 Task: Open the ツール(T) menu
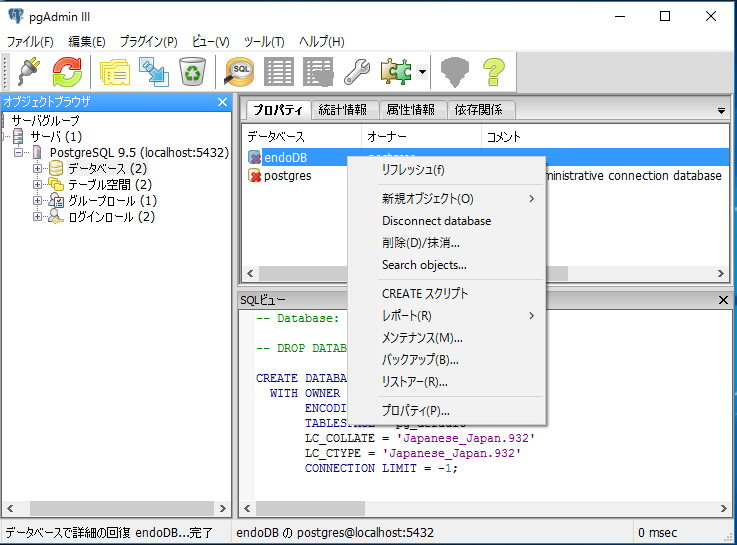point(264,41)
